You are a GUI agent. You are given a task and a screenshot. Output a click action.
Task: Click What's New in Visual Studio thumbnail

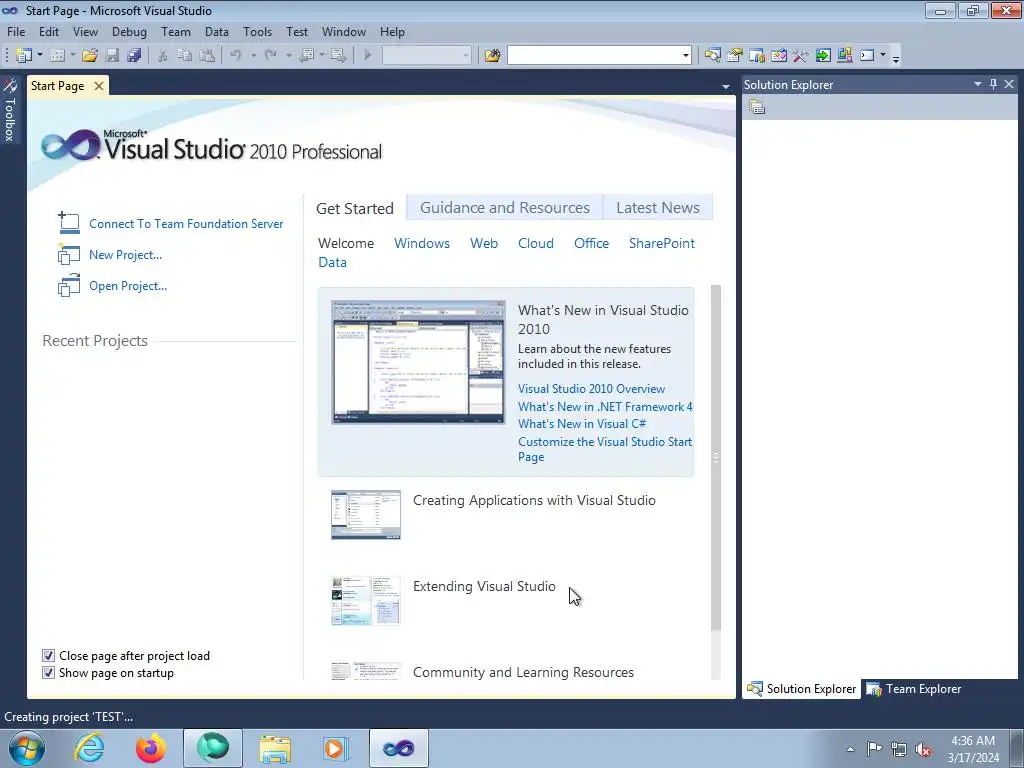(x=418, y=362)
